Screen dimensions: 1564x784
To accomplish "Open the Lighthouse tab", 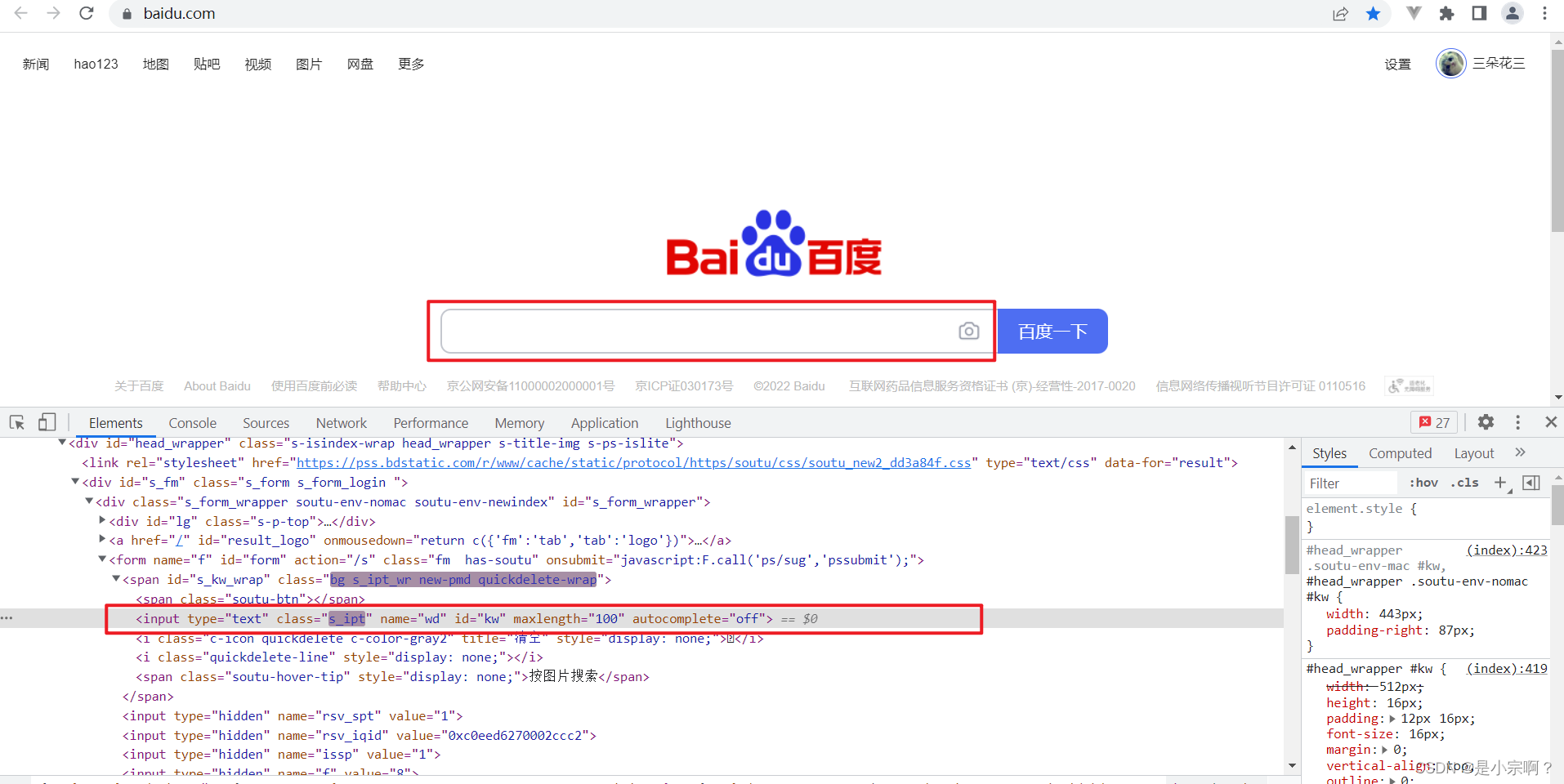I will (x=698, y=423).
